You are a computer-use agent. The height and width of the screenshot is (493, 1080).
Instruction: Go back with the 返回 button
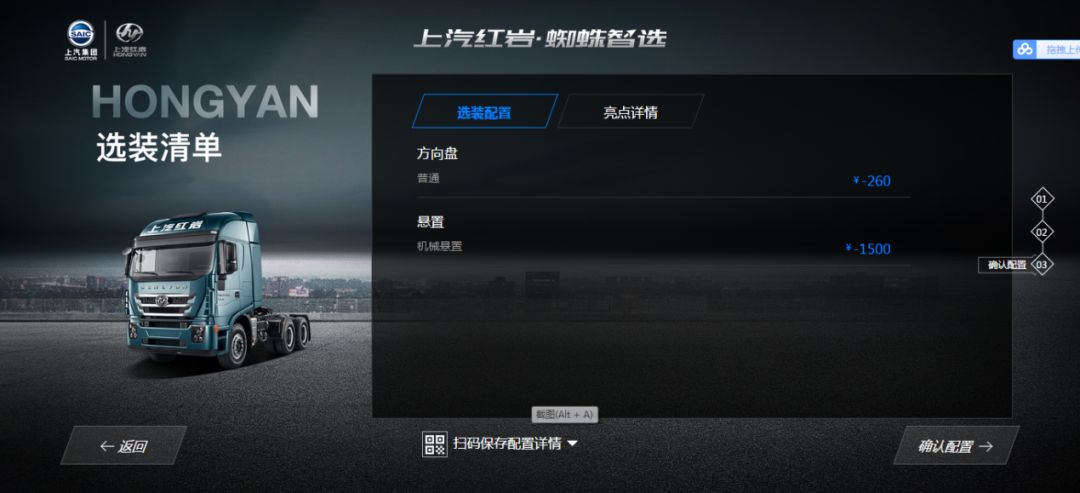(x=123, y=445)
